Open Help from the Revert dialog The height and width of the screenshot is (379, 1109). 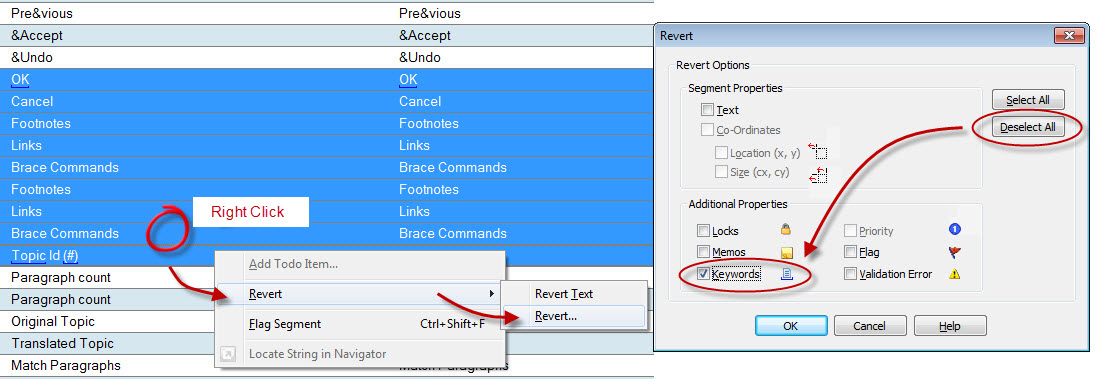(x=950, y=326)
